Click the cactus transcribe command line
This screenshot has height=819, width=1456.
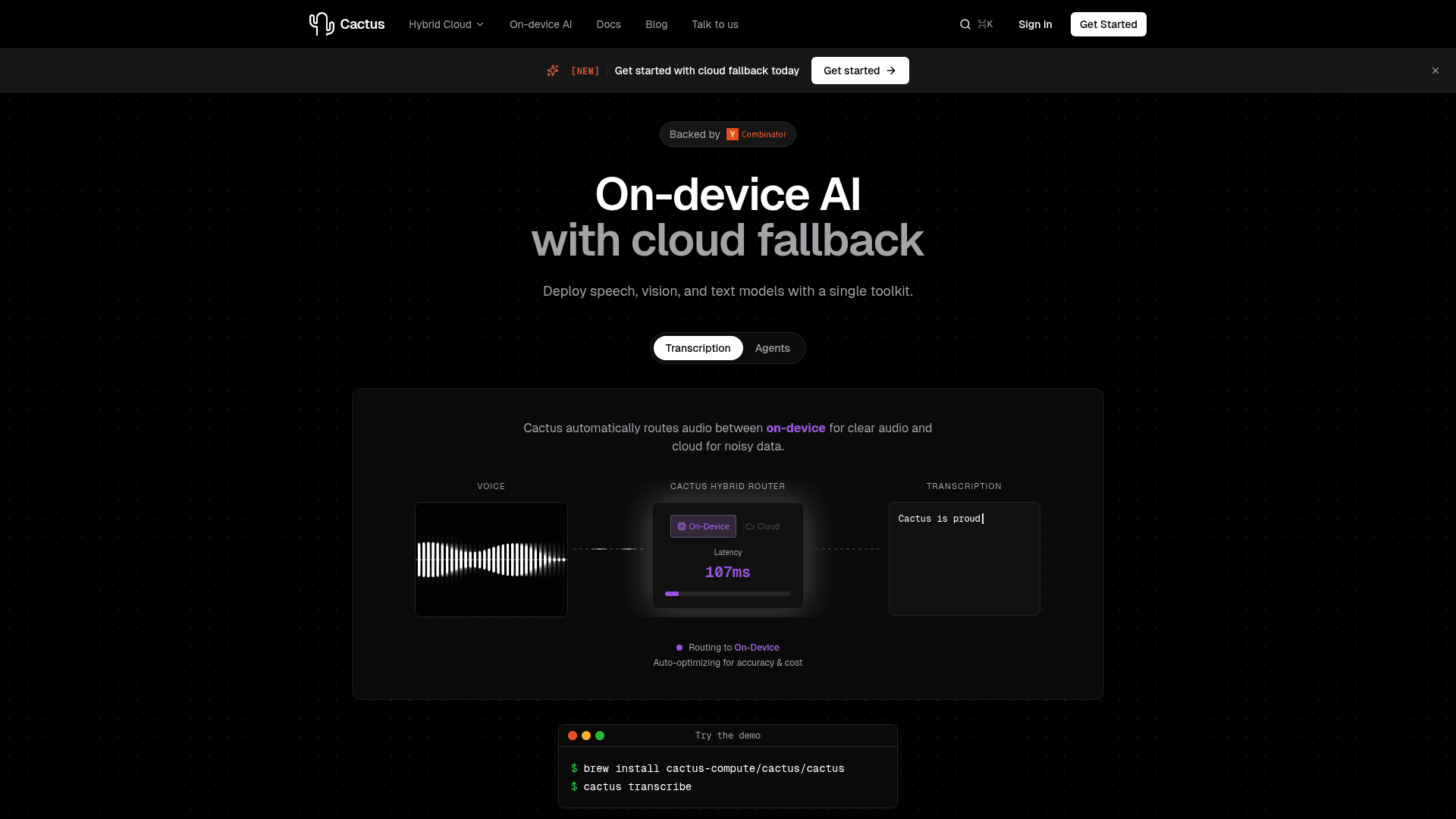coord(632,786)
